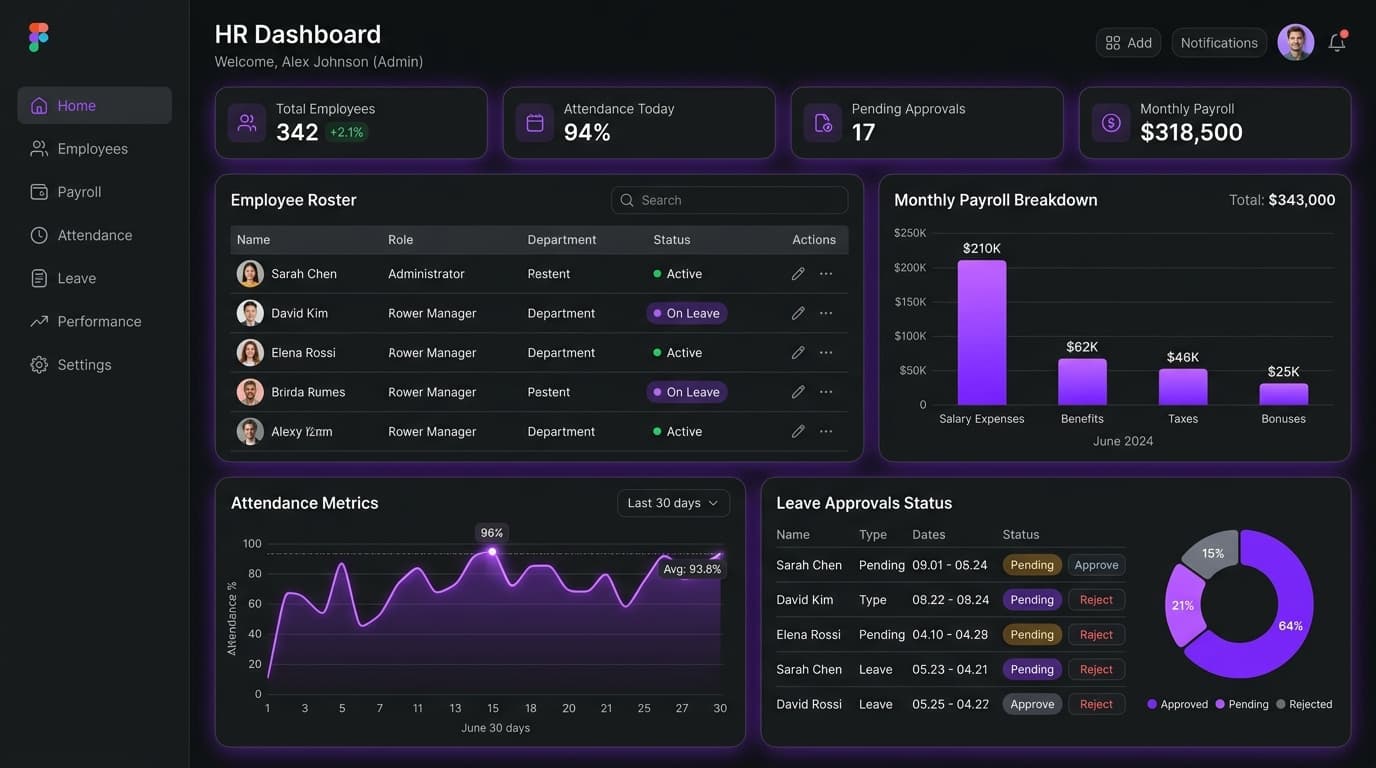Click the Employee Roster search field

click(x=729, y=200)
